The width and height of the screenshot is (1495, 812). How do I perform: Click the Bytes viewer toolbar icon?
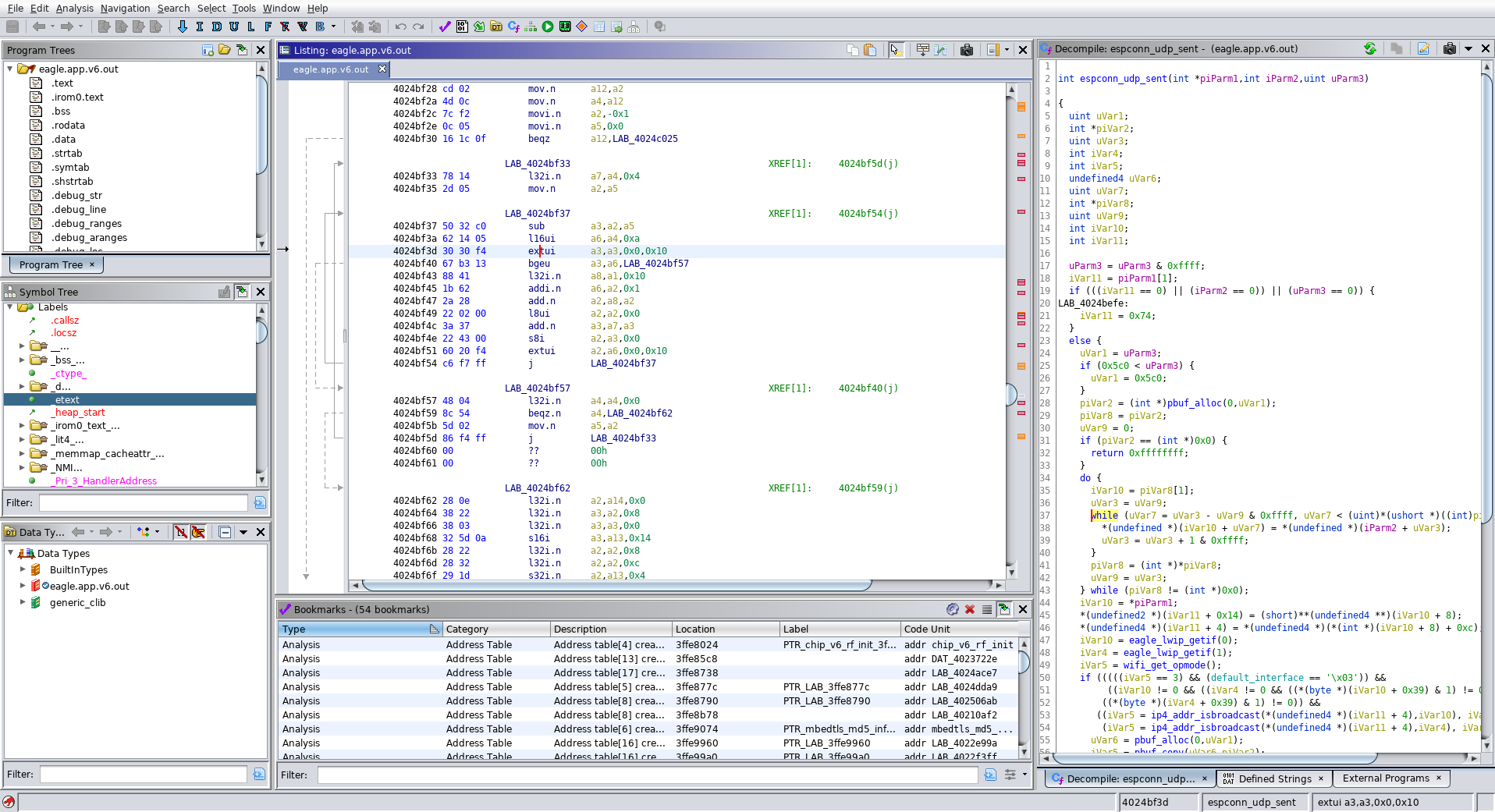[x=462, y=27]
